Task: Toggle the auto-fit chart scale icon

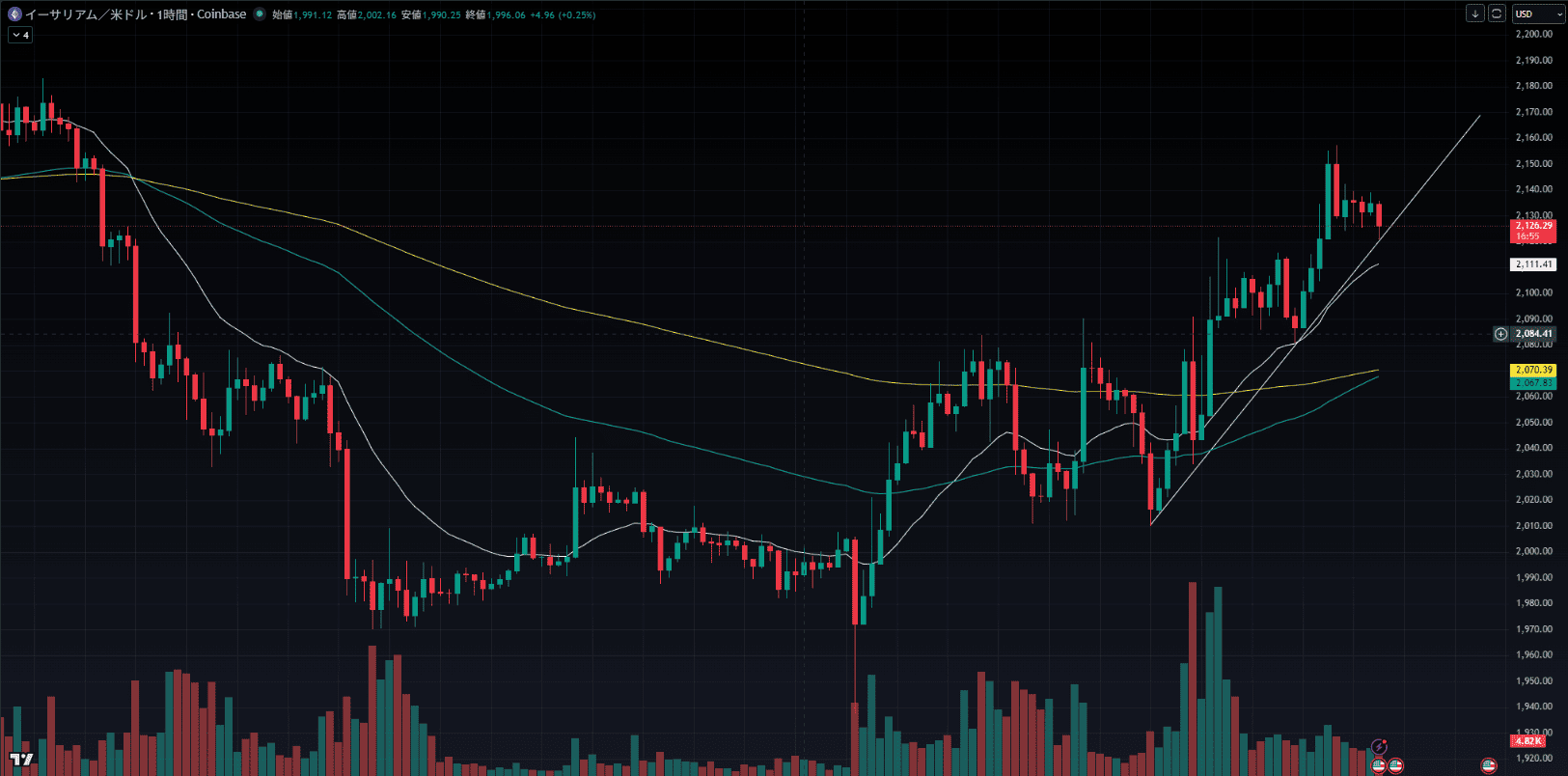Action: pyautogui.click(x=1496, y=14)
